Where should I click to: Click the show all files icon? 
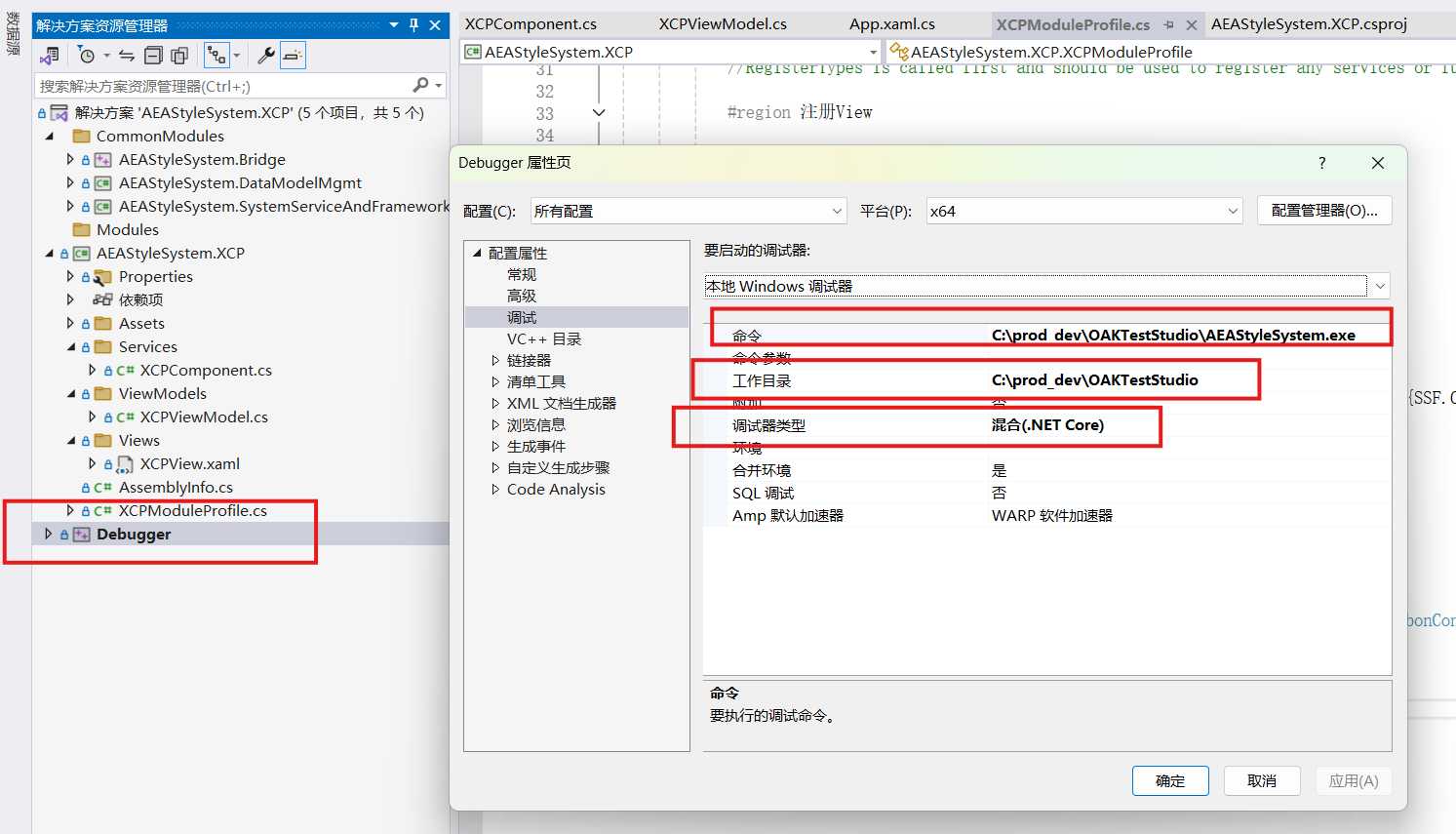[x=179, y=56]
